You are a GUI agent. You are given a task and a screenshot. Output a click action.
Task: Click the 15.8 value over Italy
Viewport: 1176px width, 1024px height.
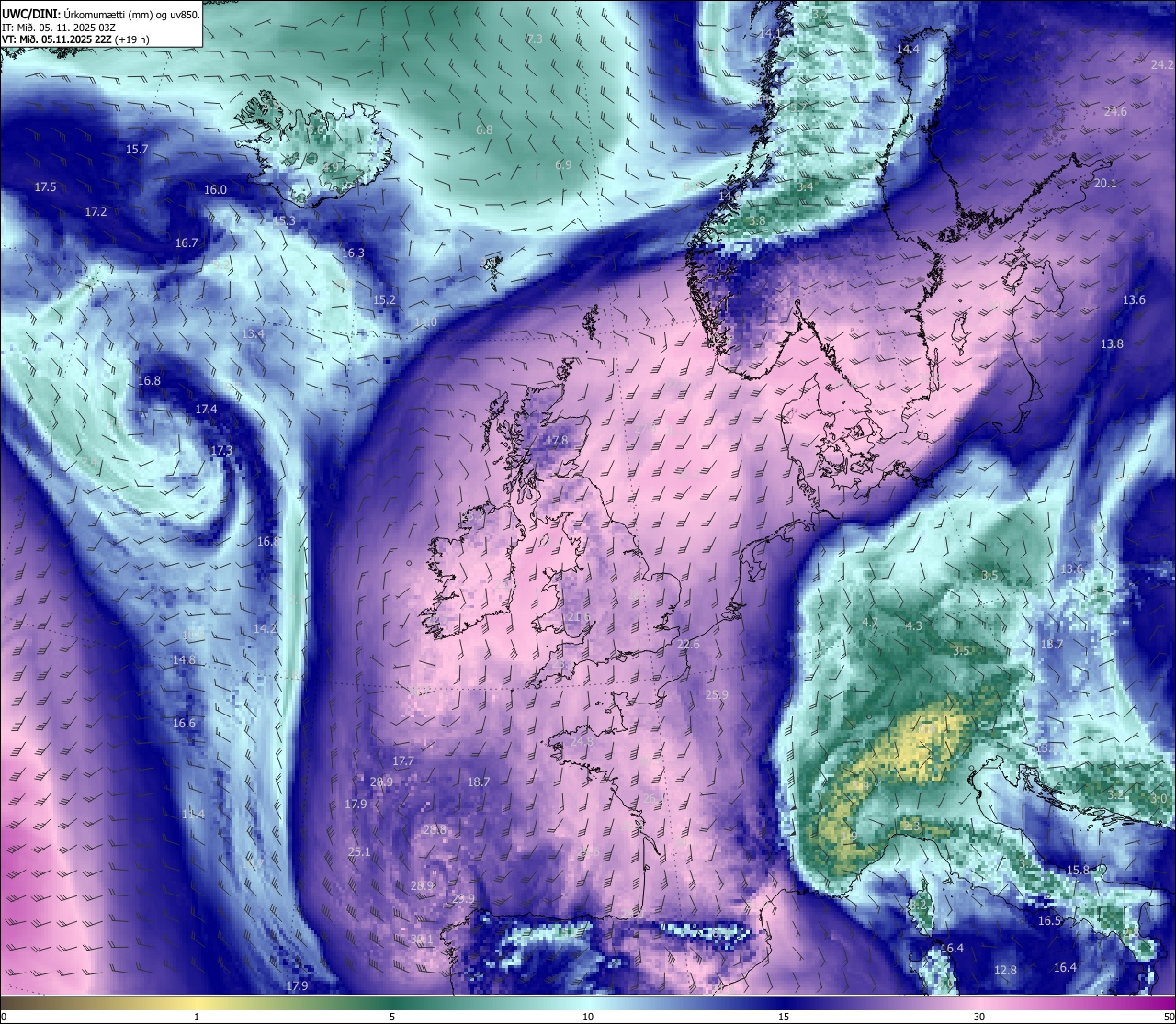(x=1078, y=870)
